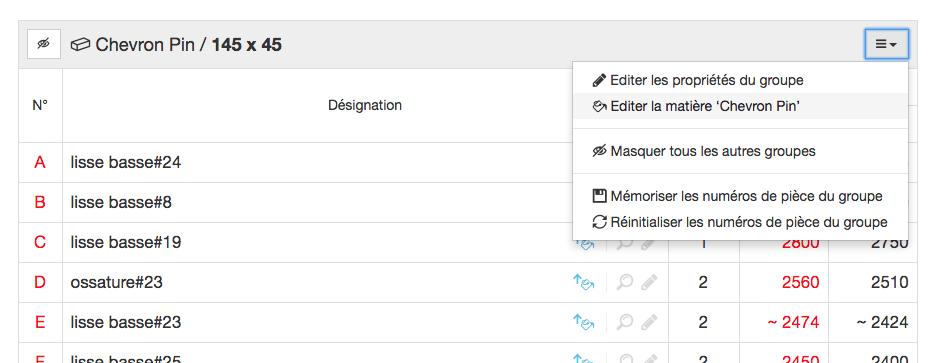Viewport: 948px width, 363px height.
Task: Open the group hamburger dropdown menu
Action: [886, 44]
